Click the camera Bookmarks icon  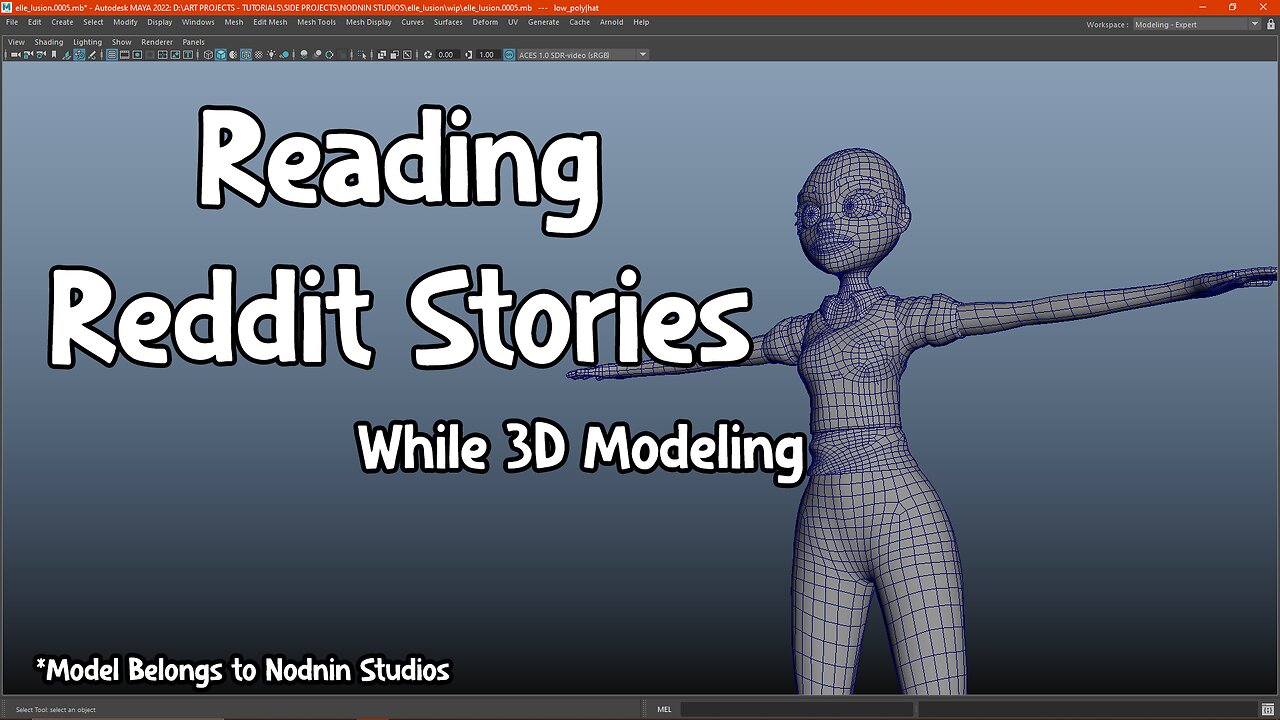point(54,54)
